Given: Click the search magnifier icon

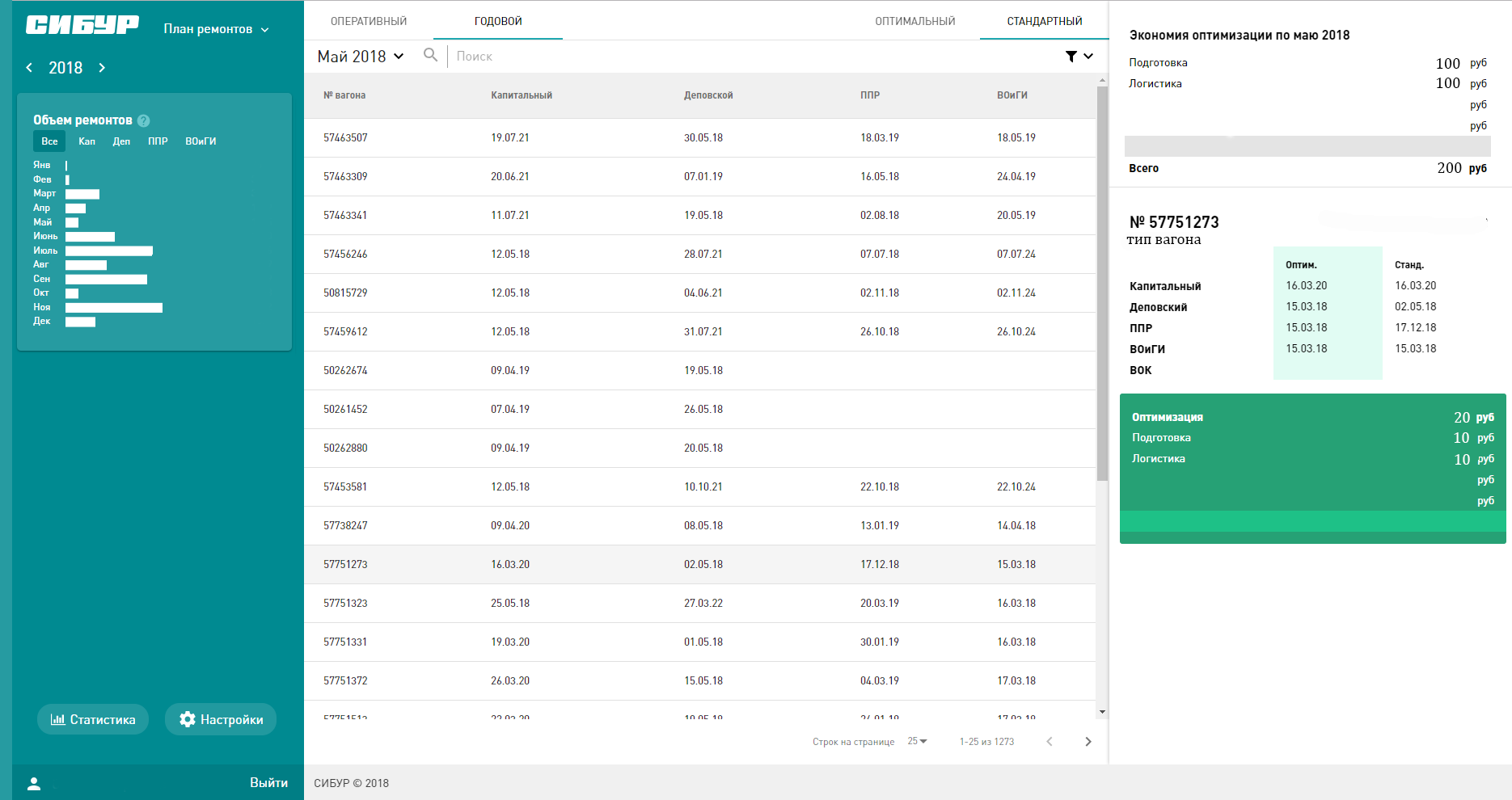Looking at the screenshot, I should click(431, 55).
